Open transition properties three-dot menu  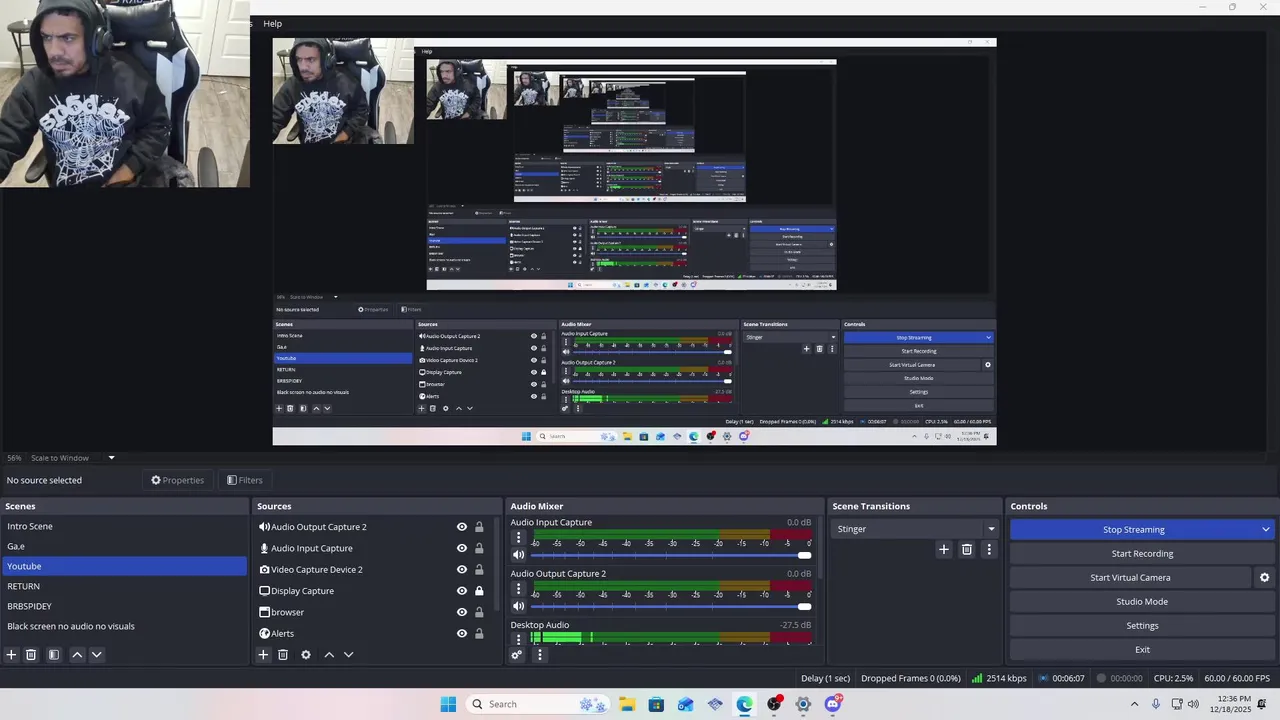coord(989,549)
